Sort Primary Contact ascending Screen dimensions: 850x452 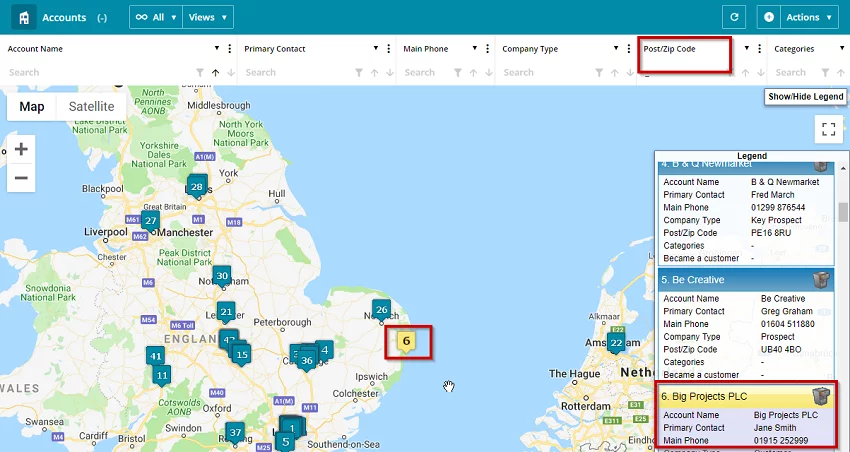click(375, 73)
